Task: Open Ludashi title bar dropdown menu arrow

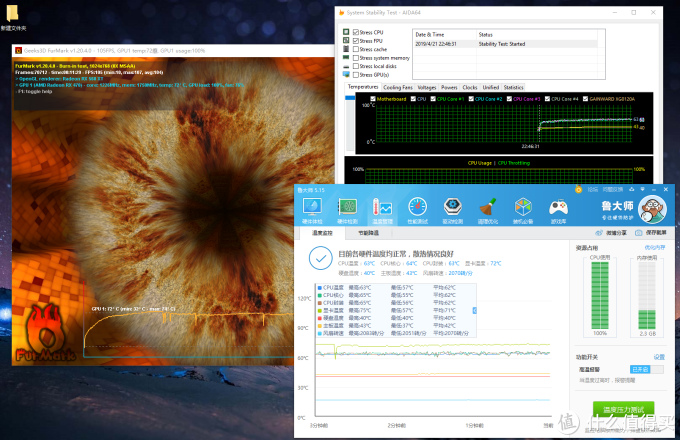Action: click(642, 189)
